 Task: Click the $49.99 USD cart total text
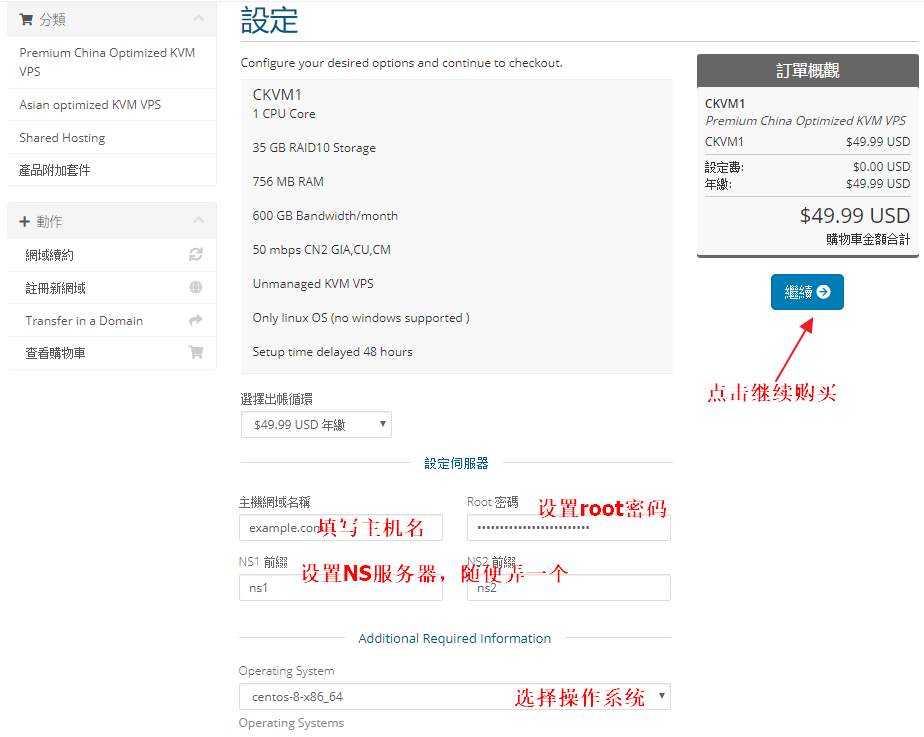[x=854, y=216]
